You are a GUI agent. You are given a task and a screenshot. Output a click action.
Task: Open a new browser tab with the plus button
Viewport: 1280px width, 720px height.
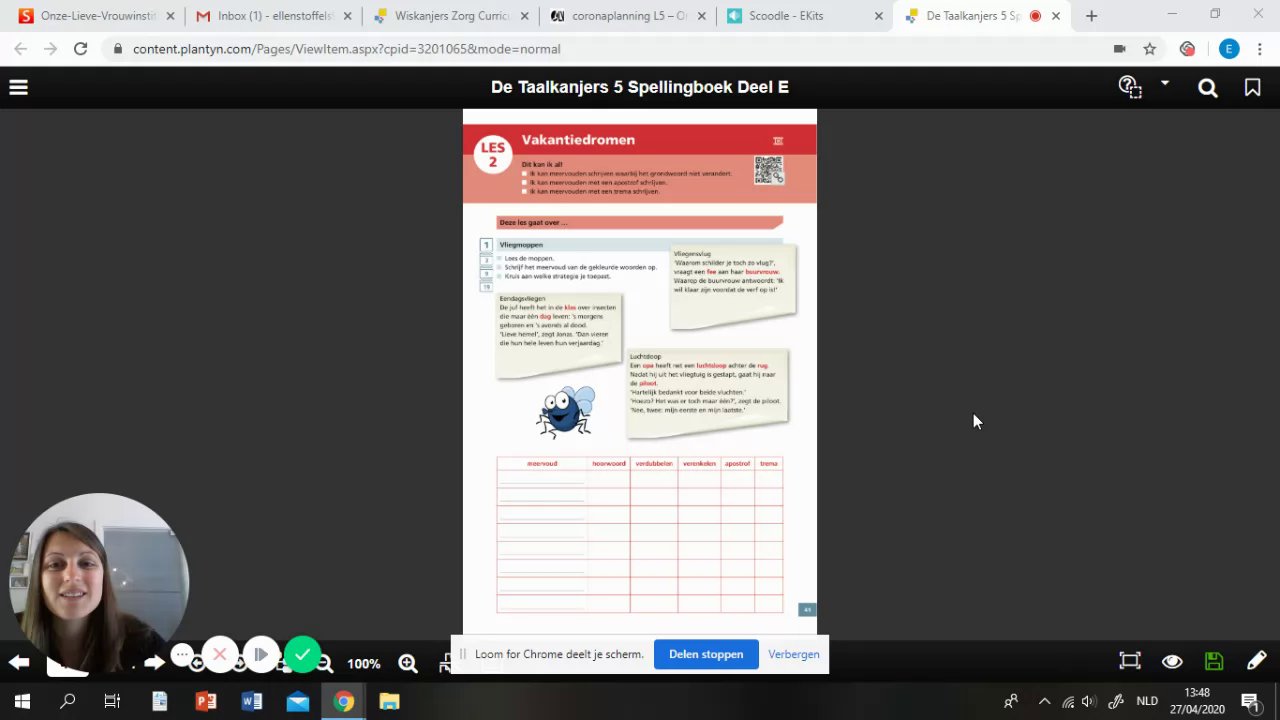1091,16
